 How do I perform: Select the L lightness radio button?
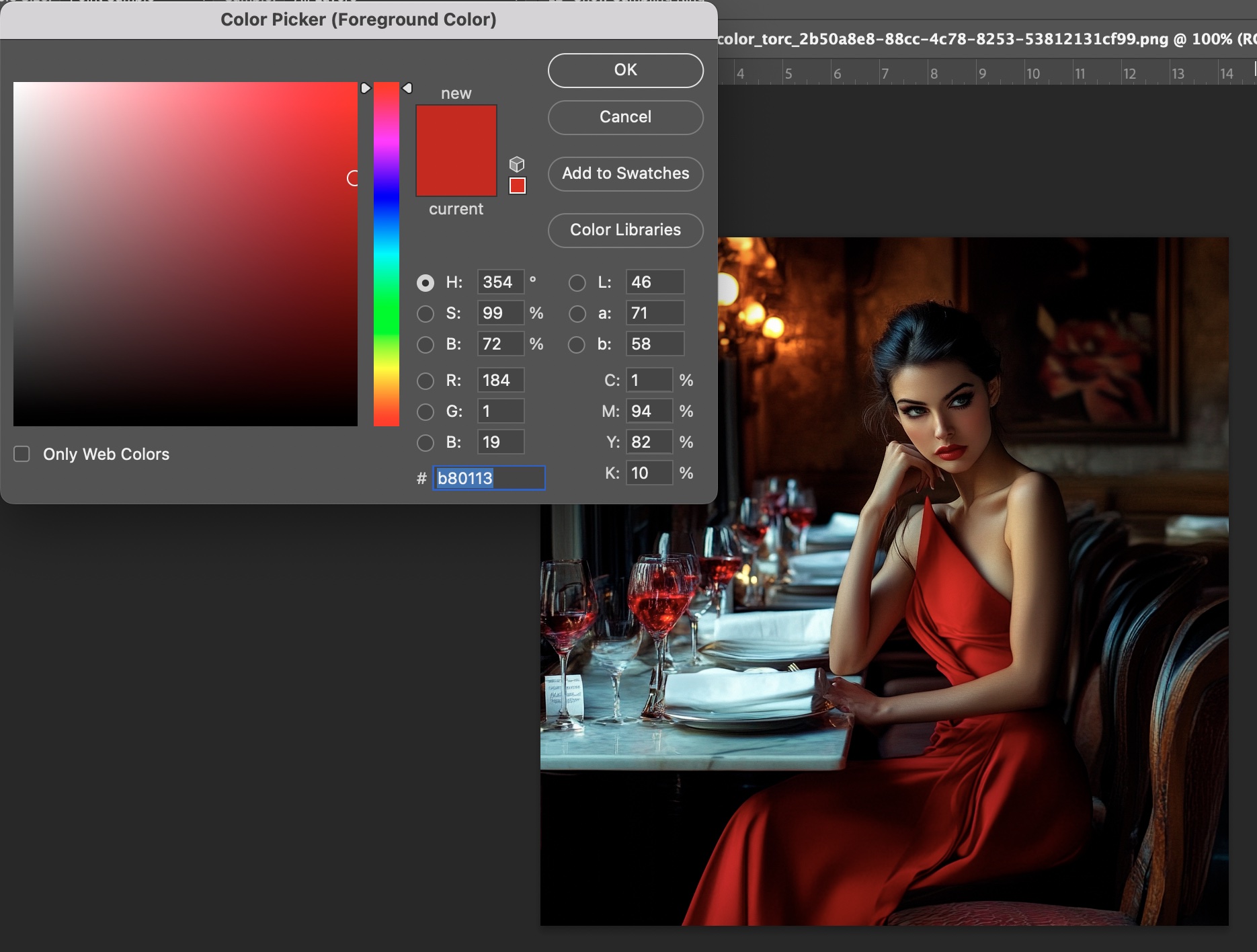click(x=577, y=283)
